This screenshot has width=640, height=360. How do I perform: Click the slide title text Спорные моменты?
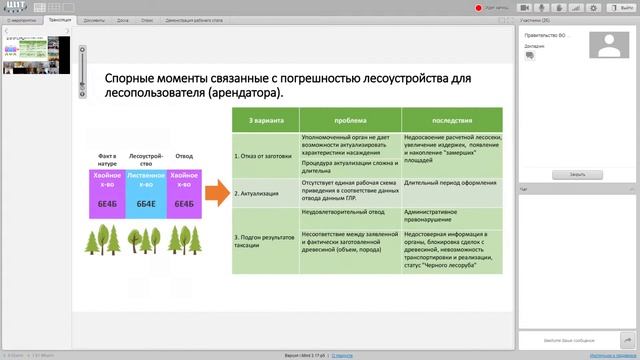pyautogui.click(x=287, y=85)
